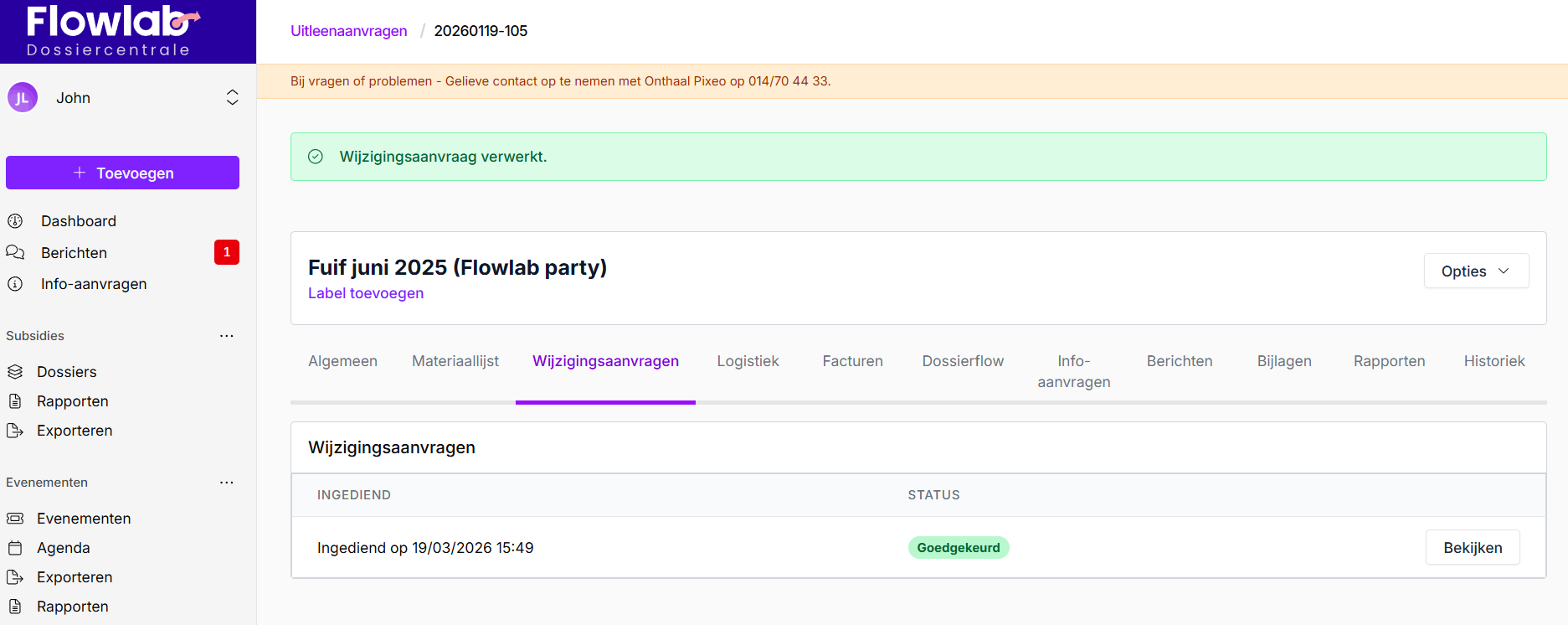Click Exporteren icon under Subsidies
Screen dimensions: 1568x625
[x=15, y=431]
